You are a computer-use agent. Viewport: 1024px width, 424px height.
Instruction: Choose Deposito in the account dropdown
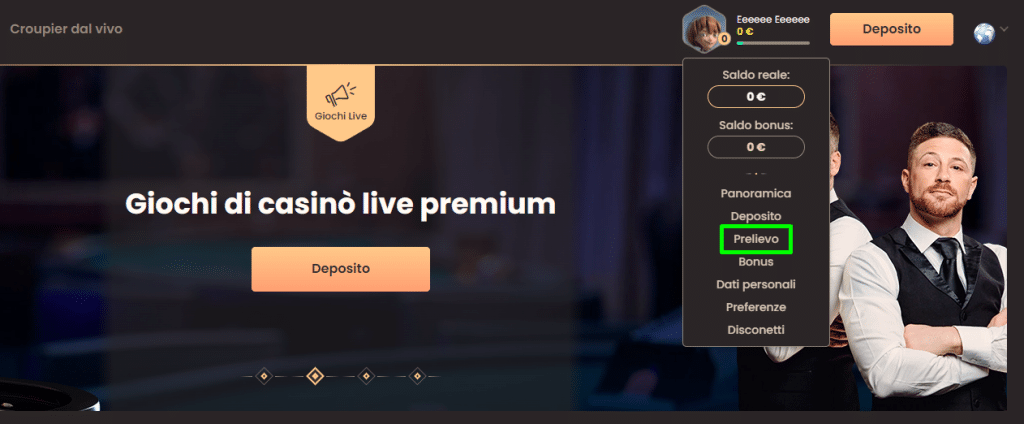[x=756, y=216]
